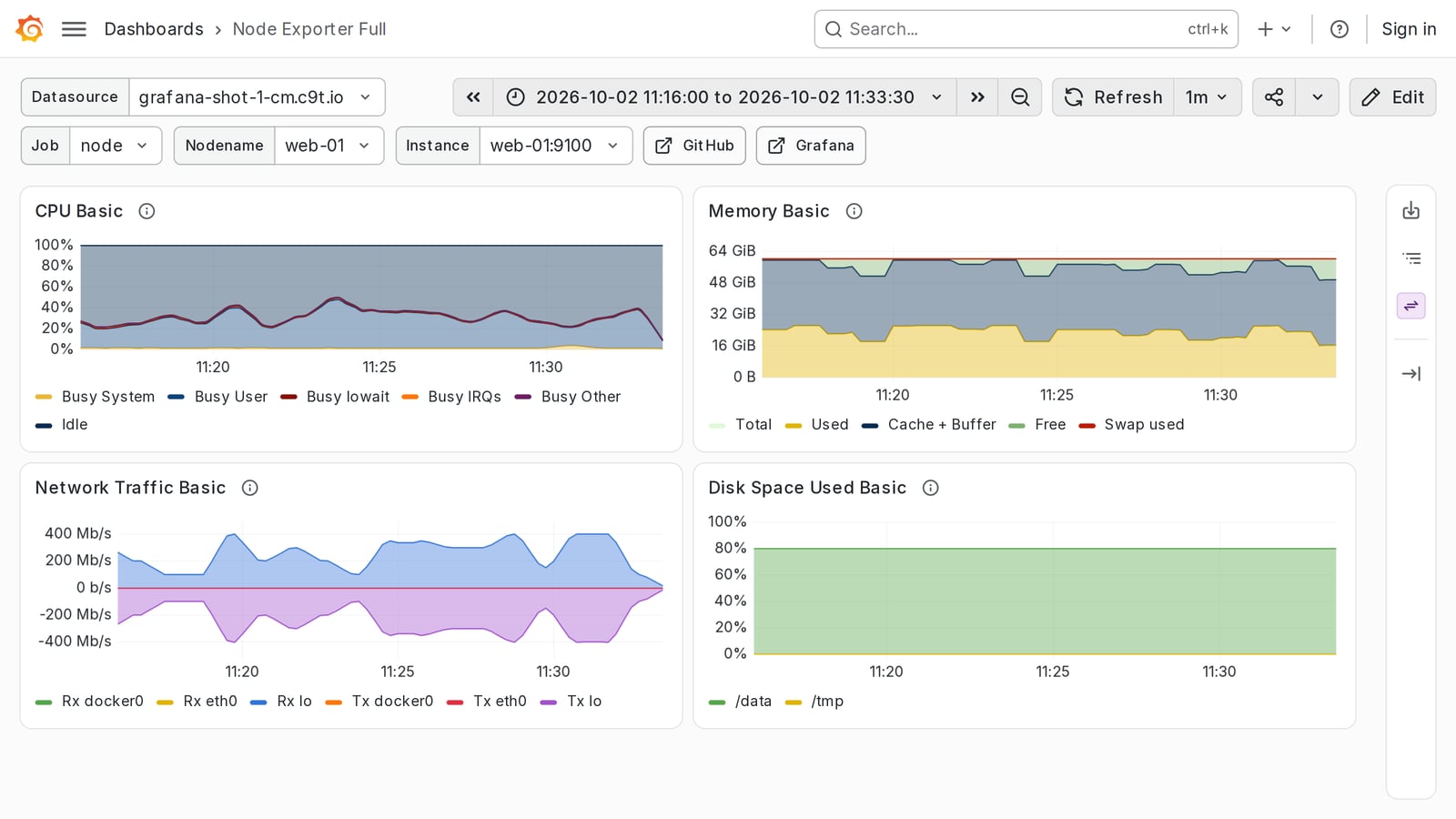Shift time range backward with double-left arrows
The height and width of the screenshot is (819, 1456).
[473, 97]
